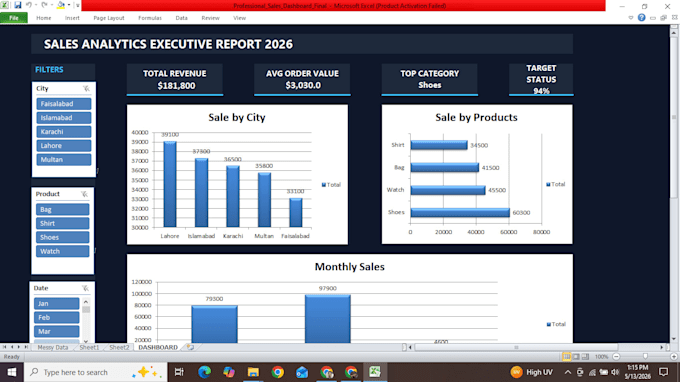
Task: Clear the Product slicer filter icon
Action: click(x=85, y=194)
